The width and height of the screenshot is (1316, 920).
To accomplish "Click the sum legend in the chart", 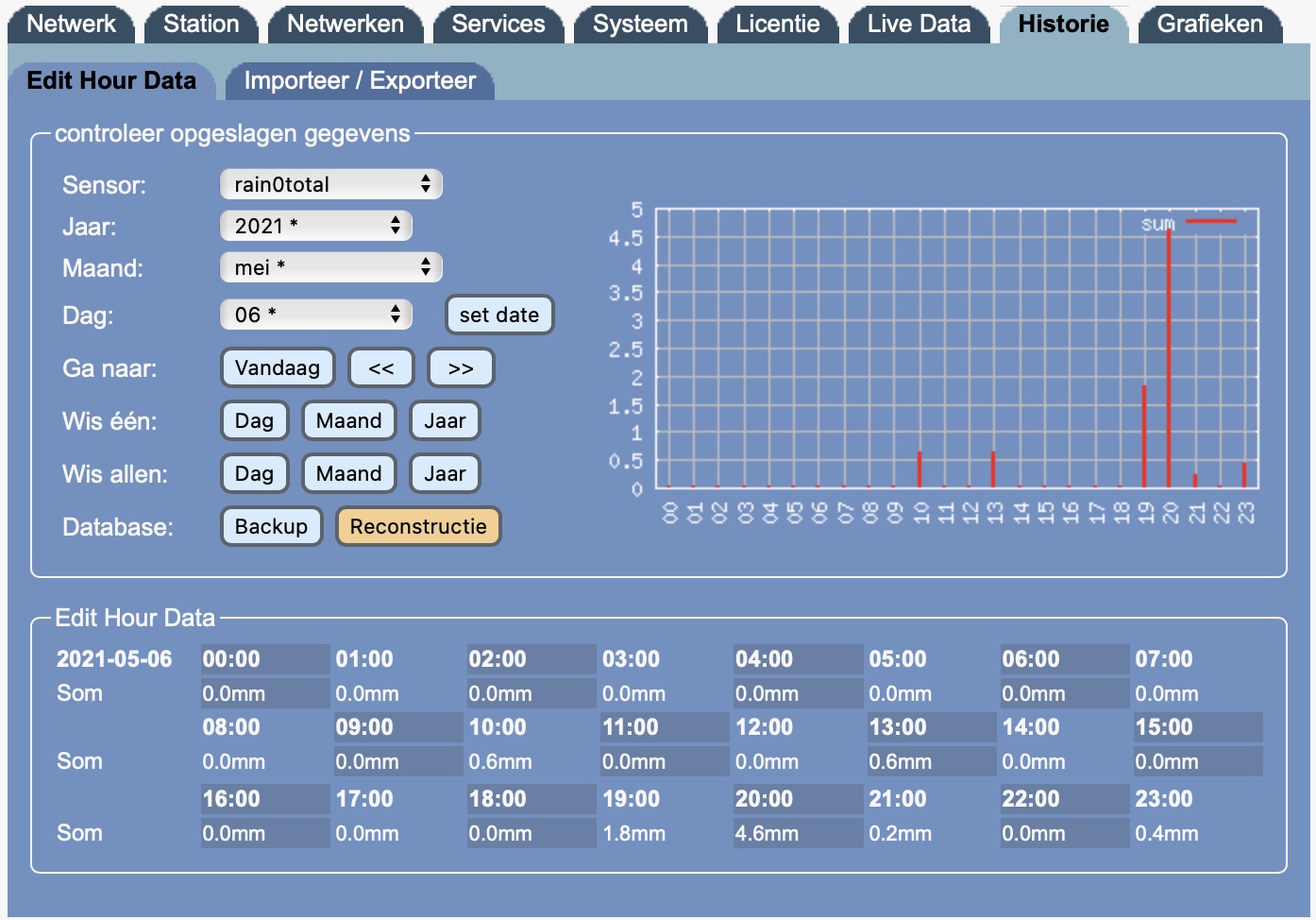I will click(x=1189, y=223).
